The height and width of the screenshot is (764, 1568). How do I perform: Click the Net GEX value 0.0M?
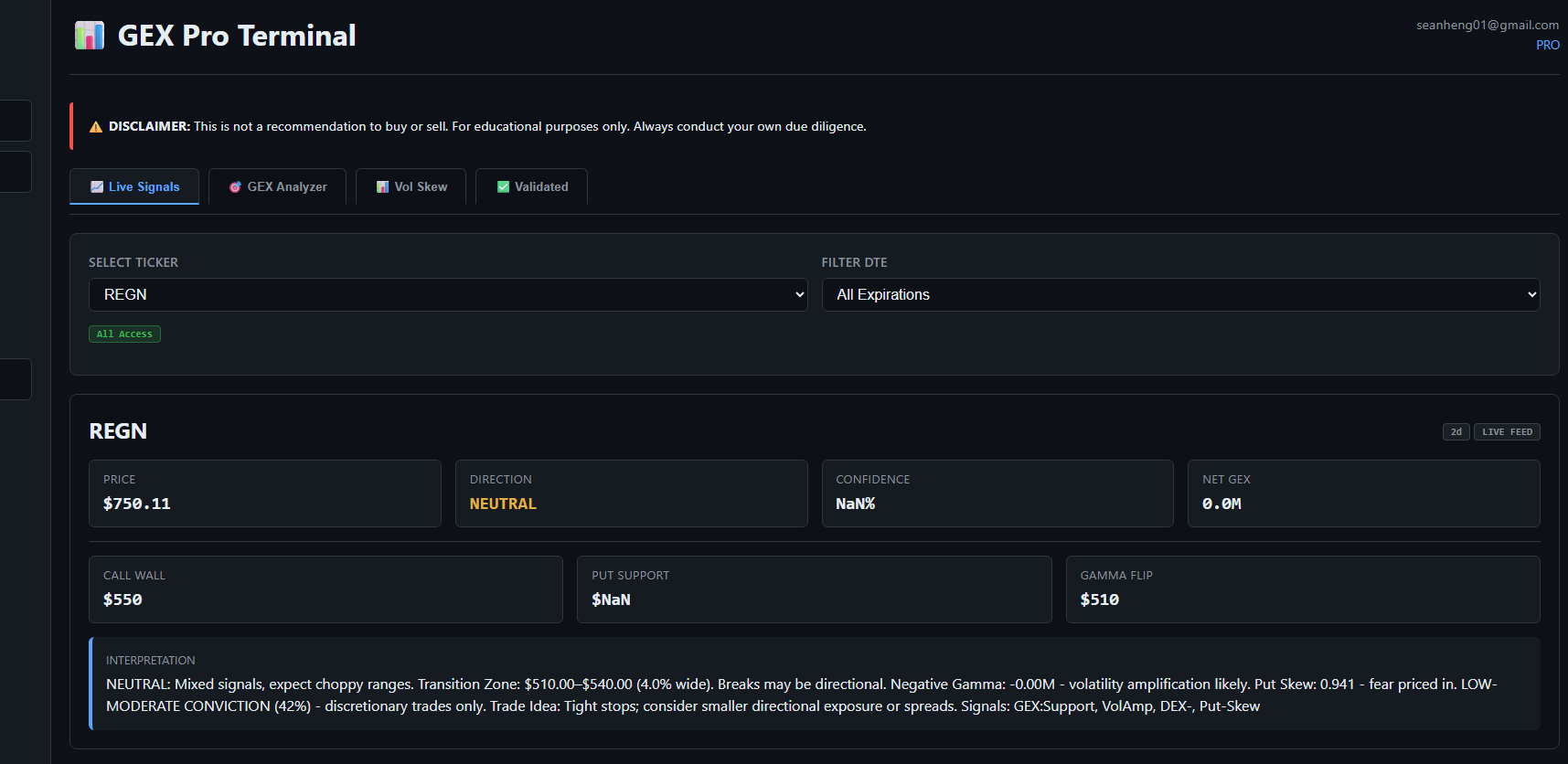(1221, 504)
